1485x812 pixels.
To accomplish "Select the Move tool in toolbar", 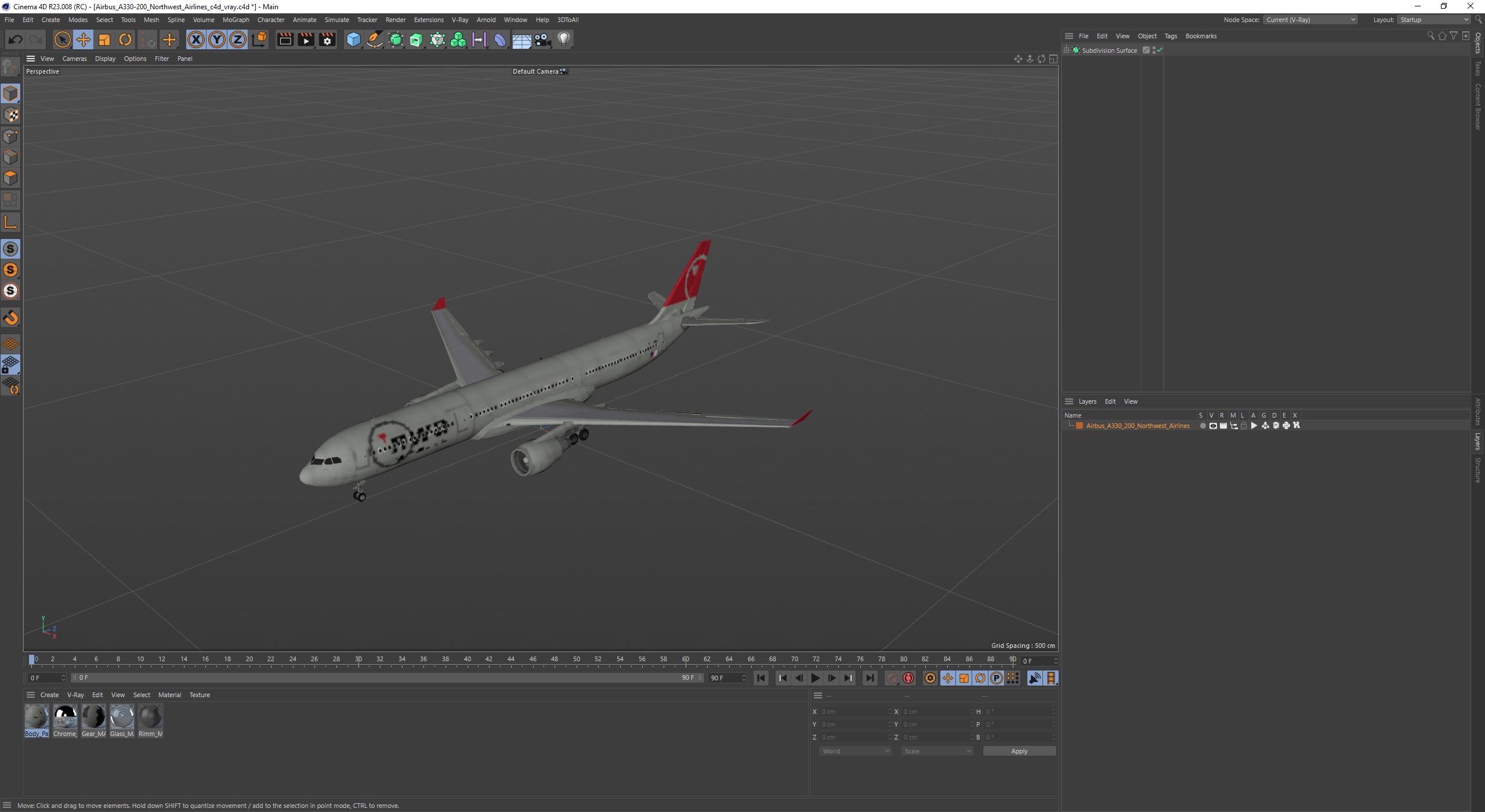I will pyautogui.click(x=83, y=39).
